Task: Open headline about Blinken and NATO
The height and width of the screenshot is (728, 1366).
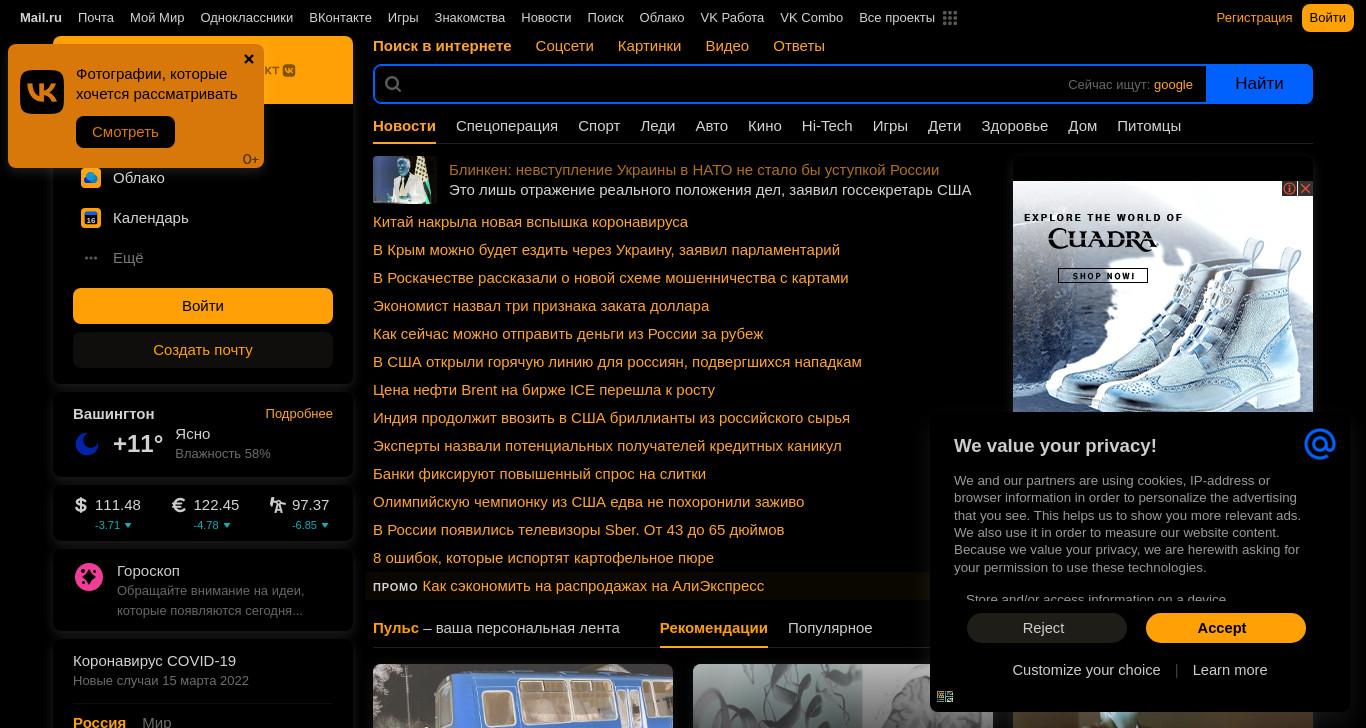Action: coord(694,170)
